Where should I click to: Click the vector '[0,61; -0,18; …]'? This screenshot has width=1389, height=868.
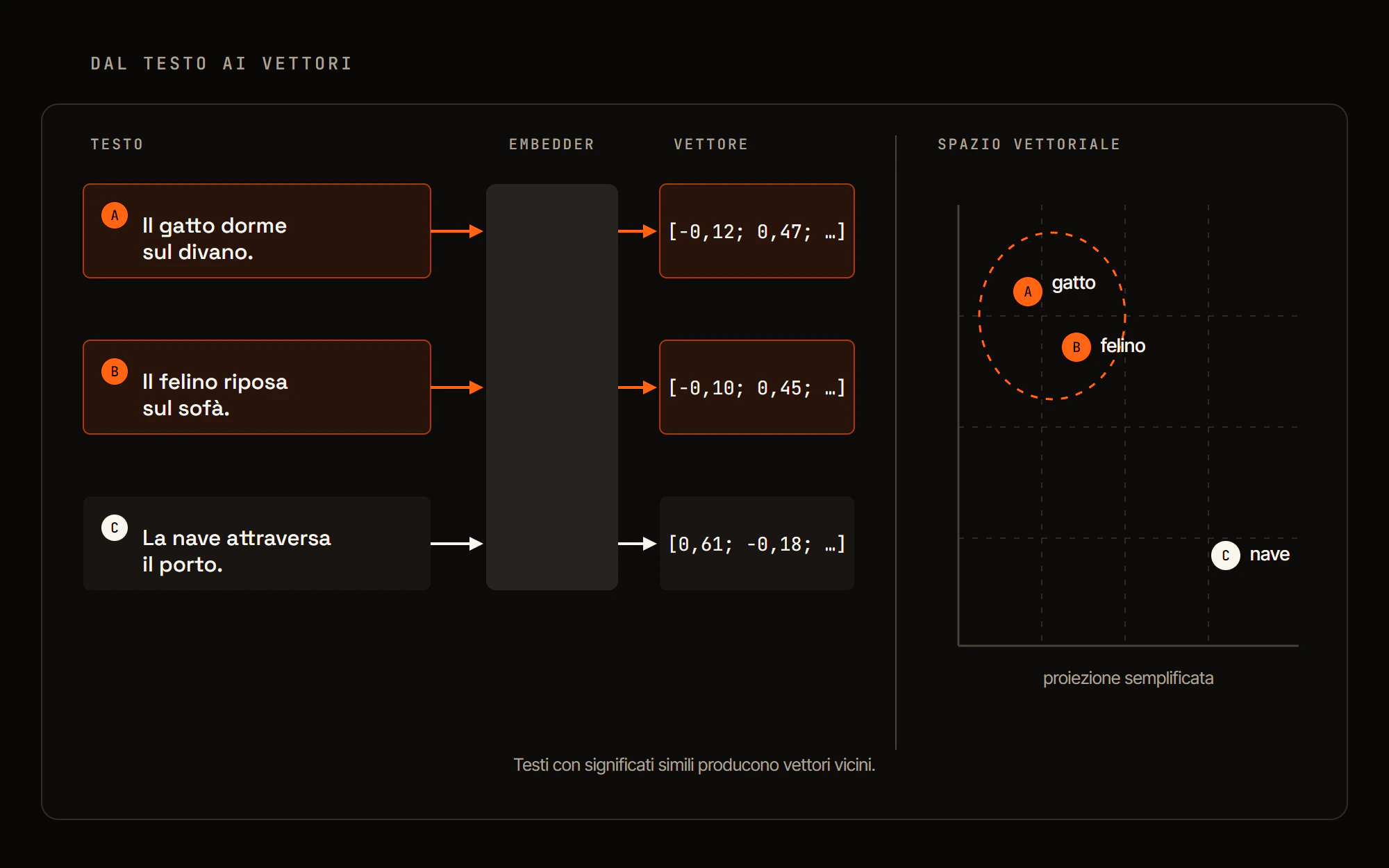(757, 544)
